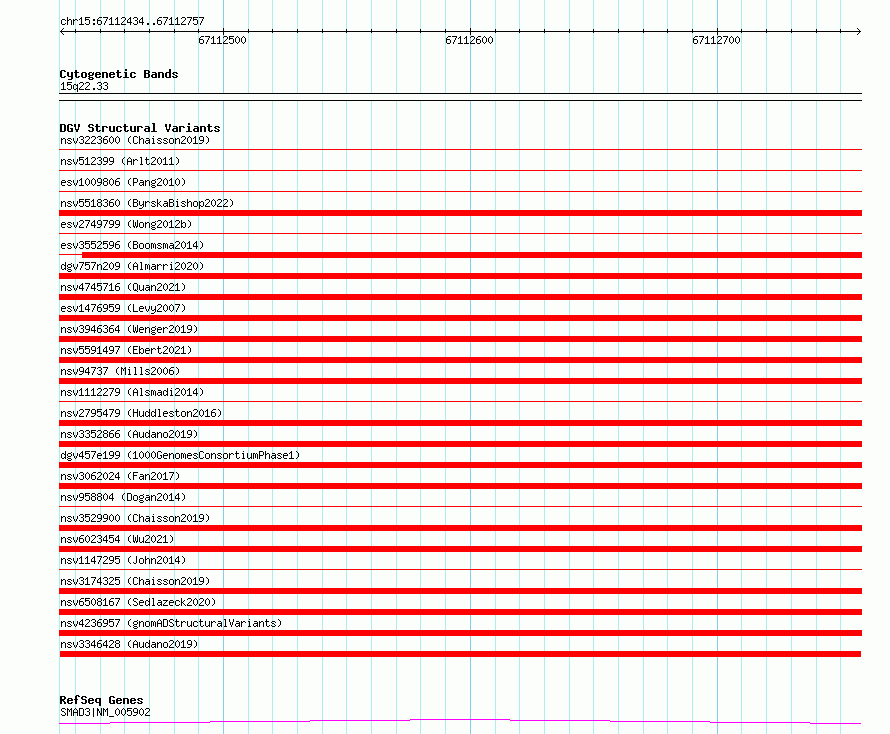Click the nsv3529900 (Chaisson2019) label
This screenshot has height=734, width=890.
coord(135,518)
